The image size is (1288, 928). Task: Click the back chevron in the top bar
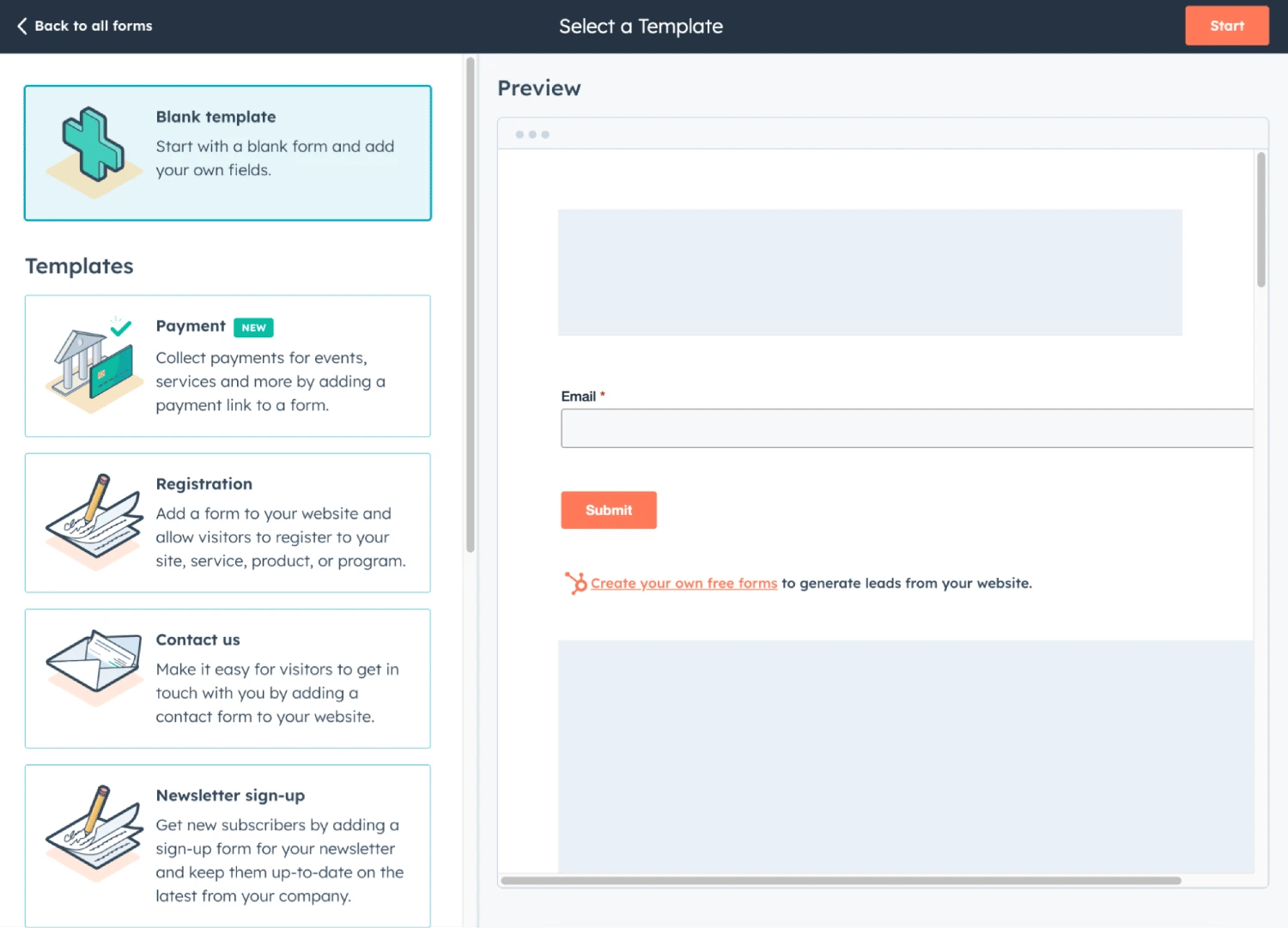[22, 26]
